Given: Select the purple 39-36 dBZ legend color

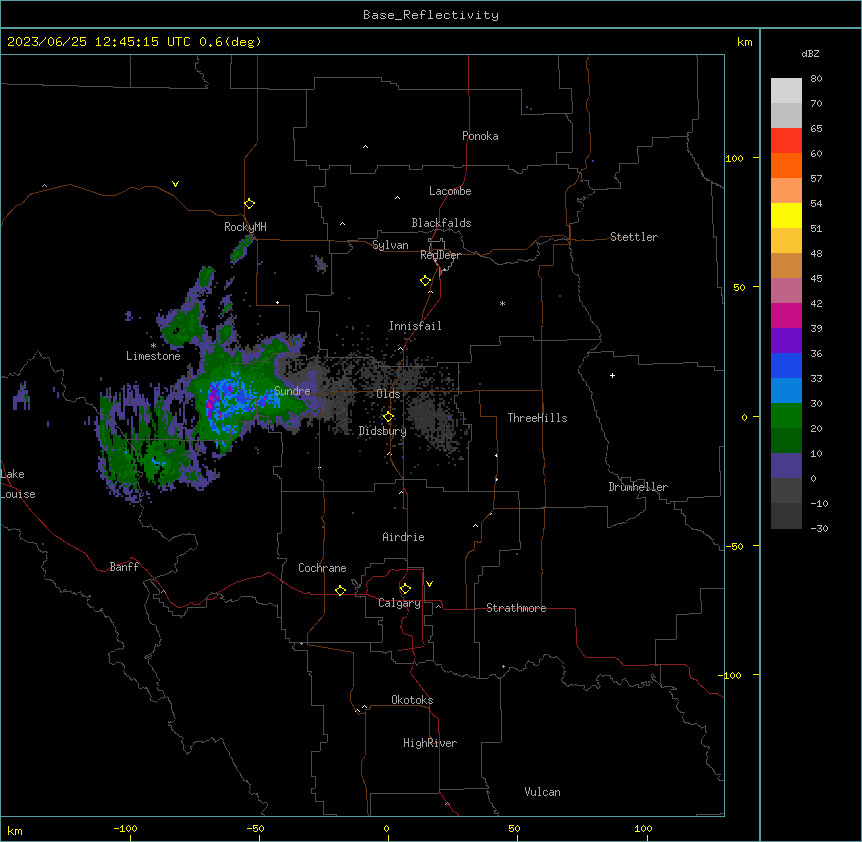Looking at the screenshot, I should point(786,341).
